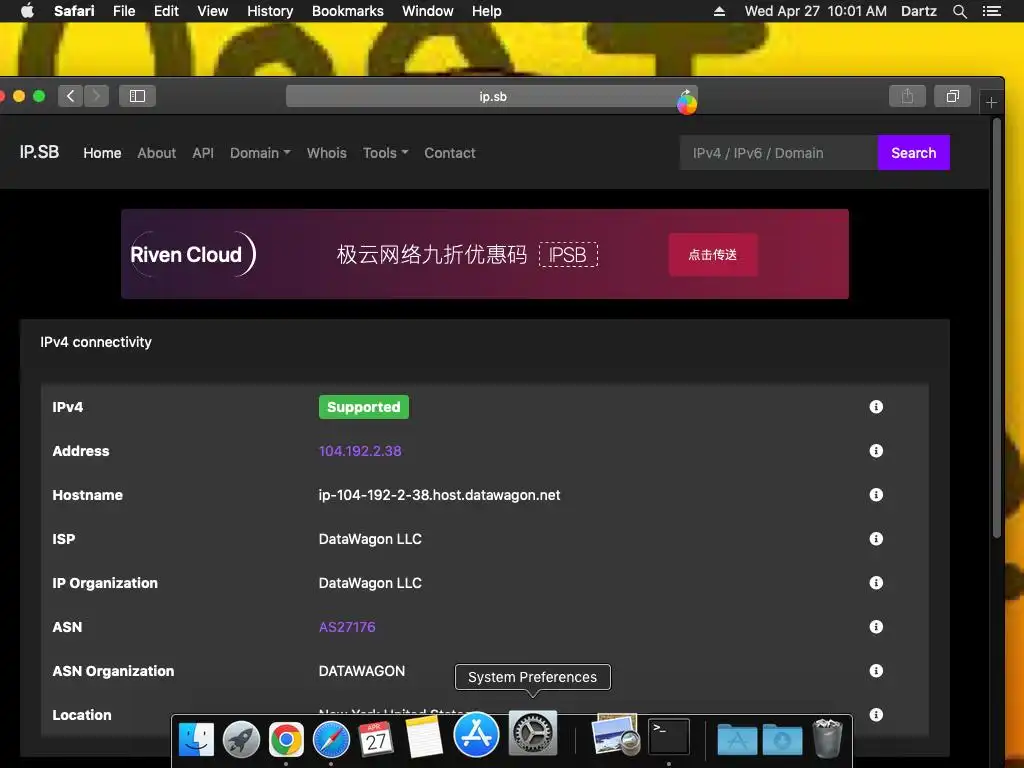The width and height of the screenshot is (1024, 768).
Task: Open Preview icon in the Dock
Action: pyautogui.click(x=615, y=735)
